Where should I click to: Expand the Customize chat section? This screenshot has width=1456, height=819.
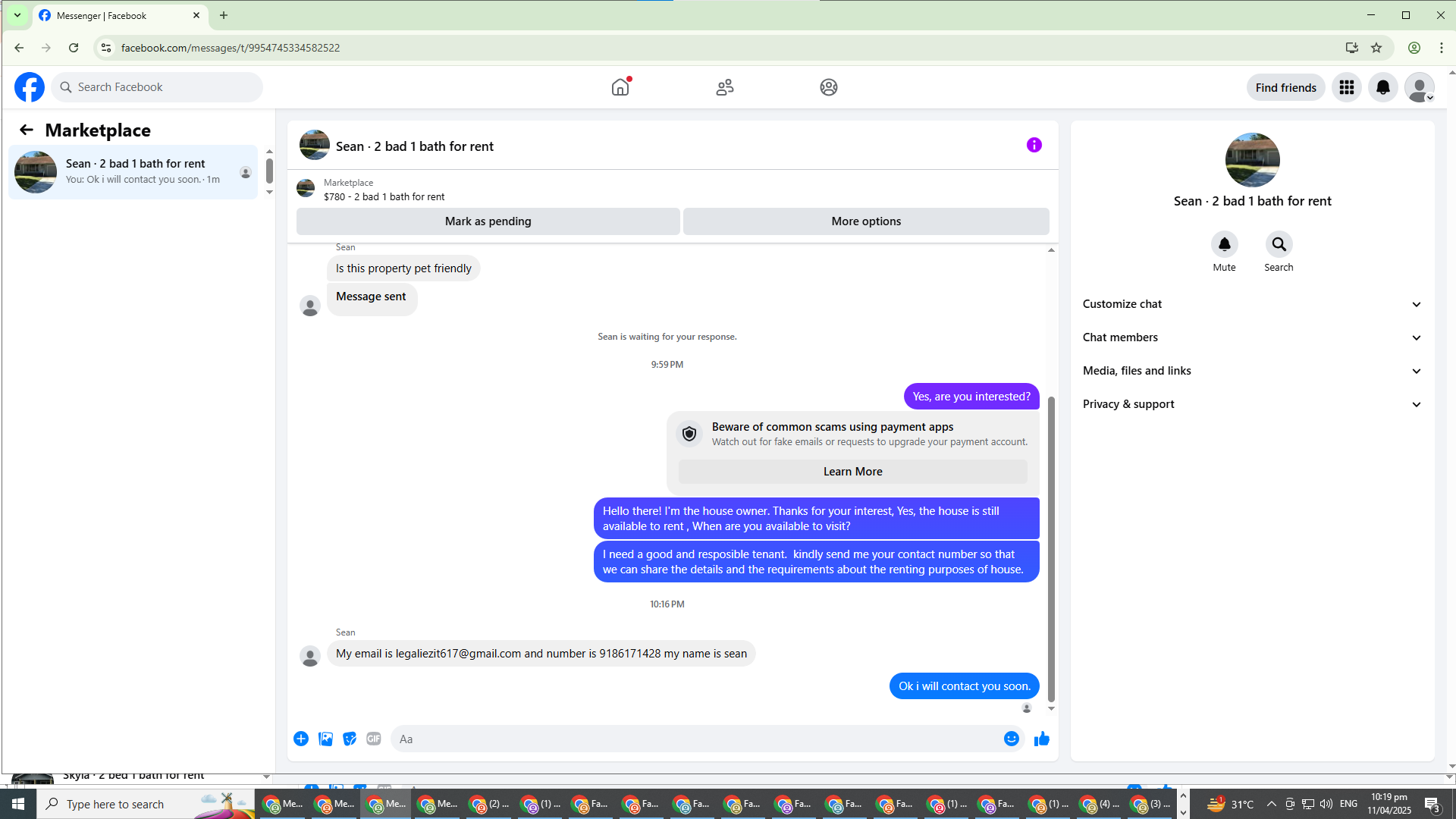1252,304
